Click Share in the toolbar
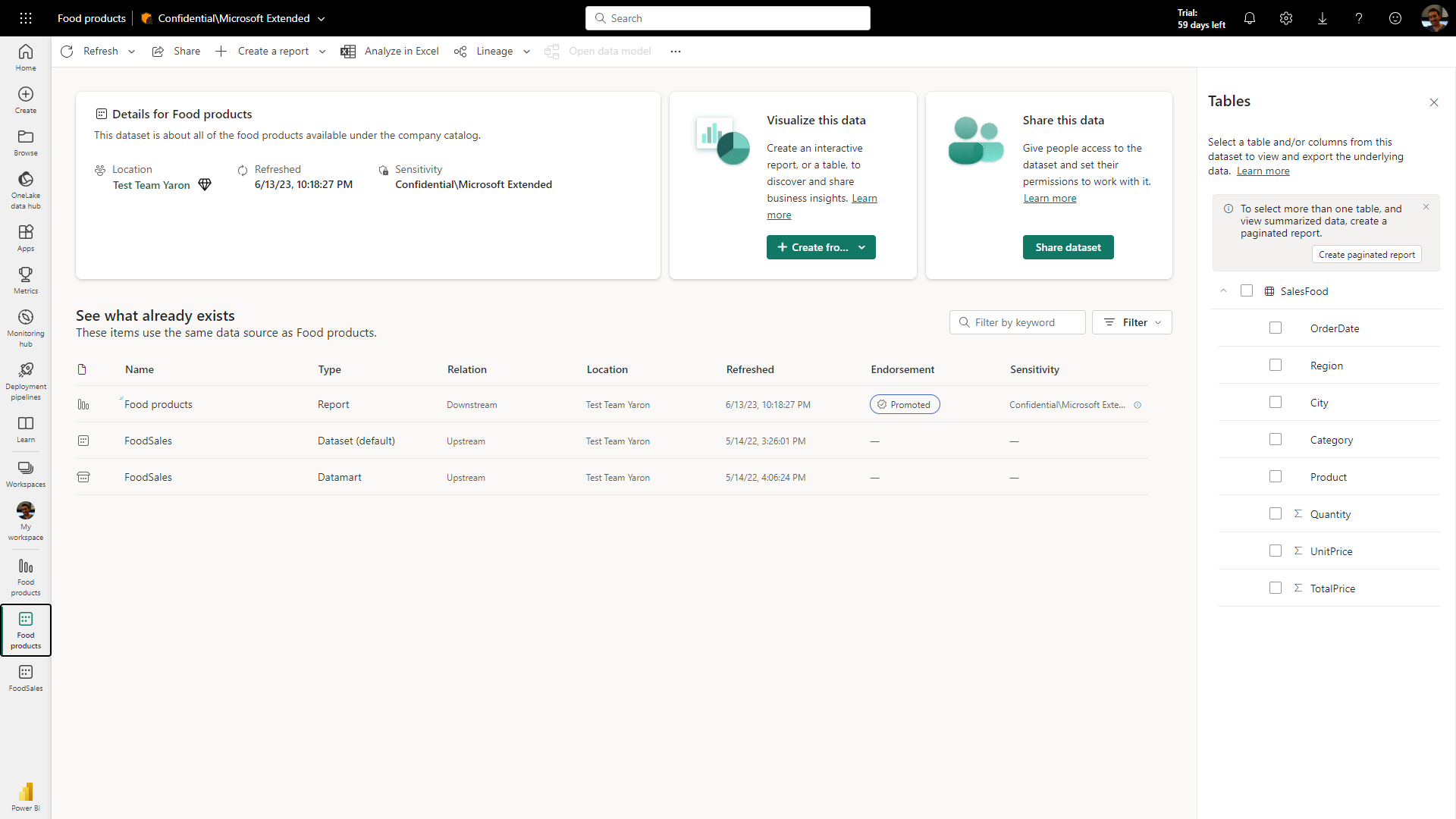The height and width of the screenshot is (819, 1456). pos(176,51)
